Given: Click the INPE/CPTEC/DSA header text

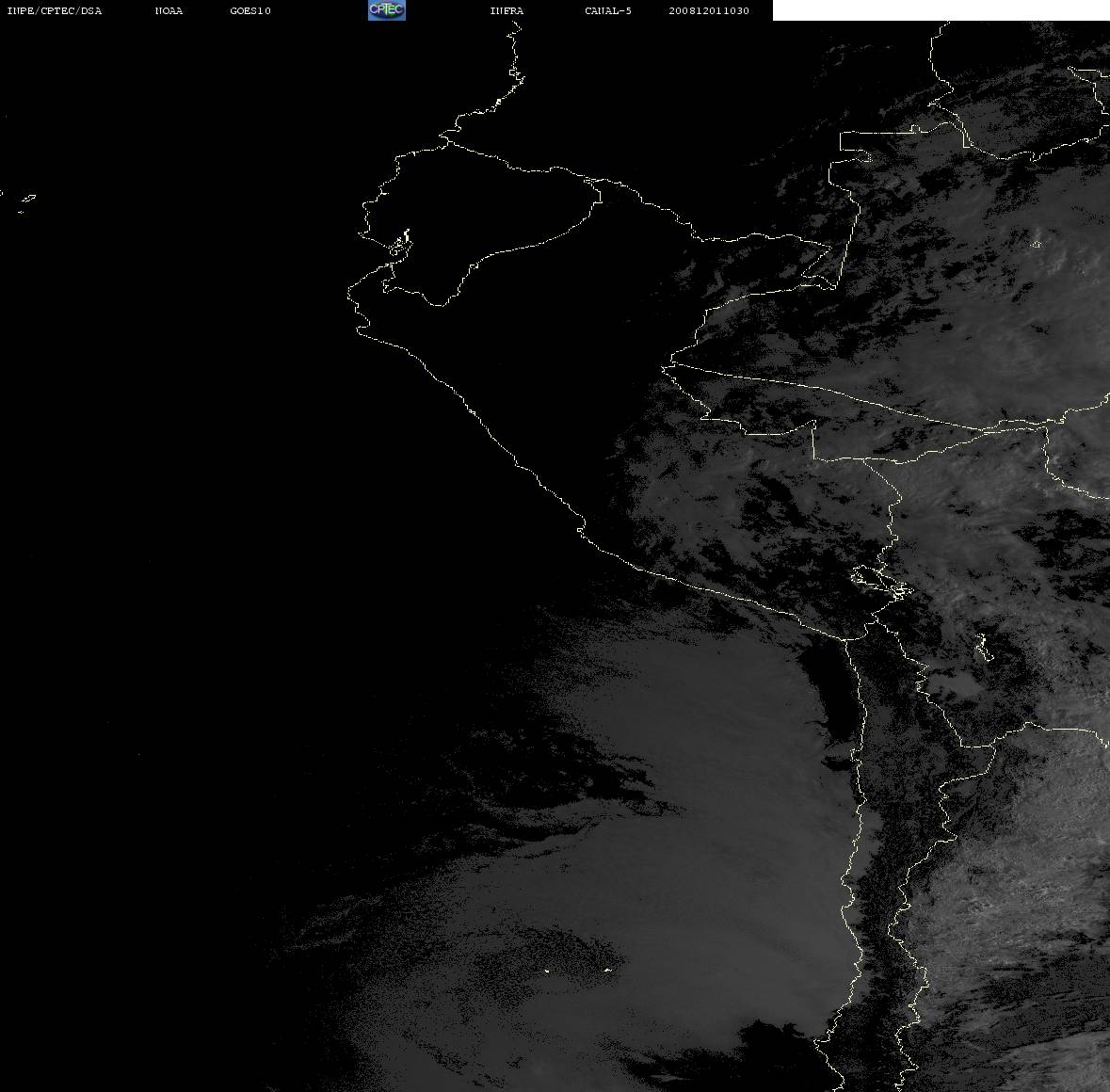Looking at the screenshot, I should [55, 10].
